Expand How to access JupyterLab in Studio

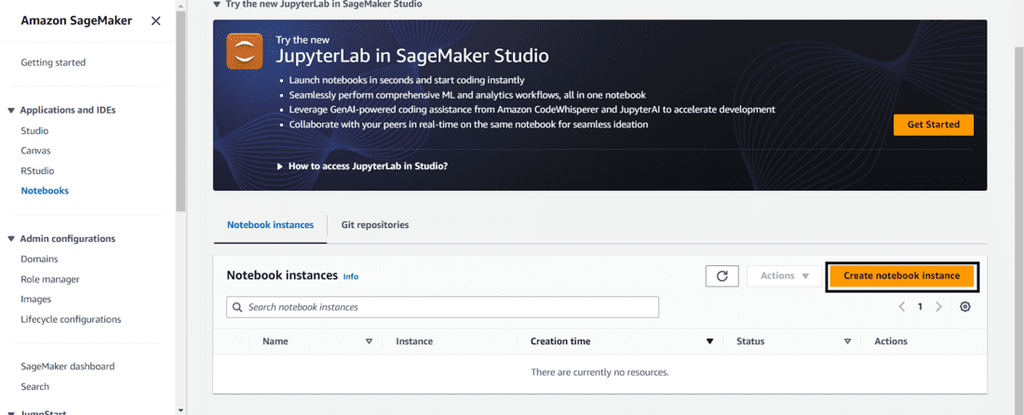tap(279, 166)
